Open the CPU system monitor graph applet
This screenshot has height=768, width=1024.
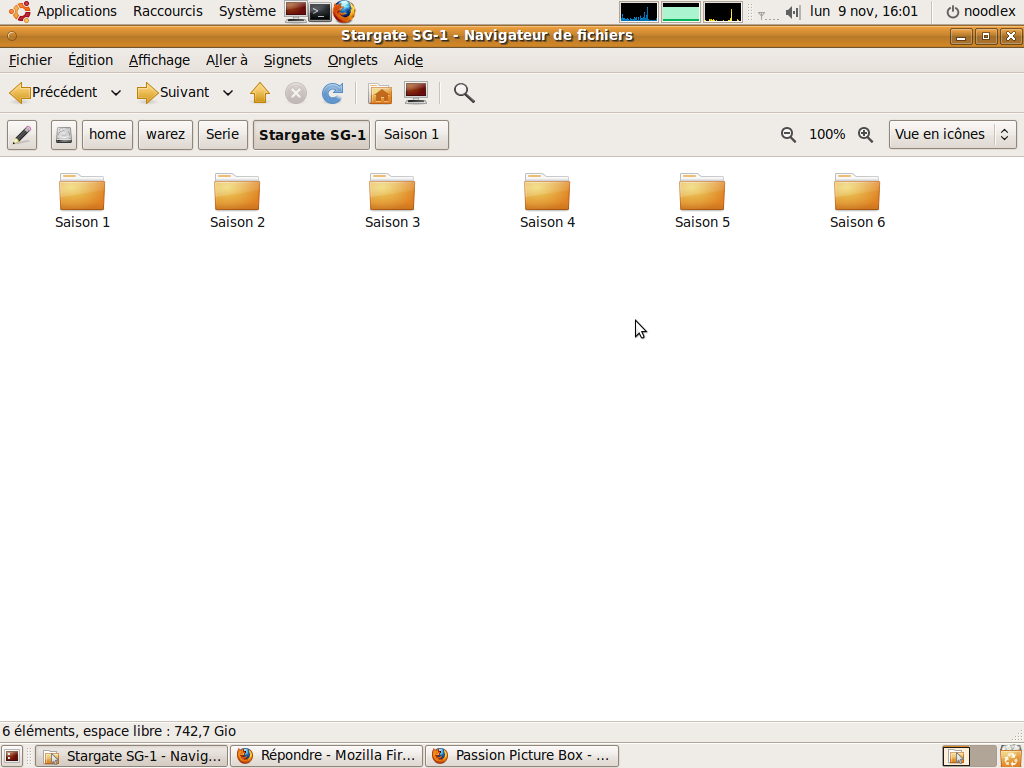639,12
